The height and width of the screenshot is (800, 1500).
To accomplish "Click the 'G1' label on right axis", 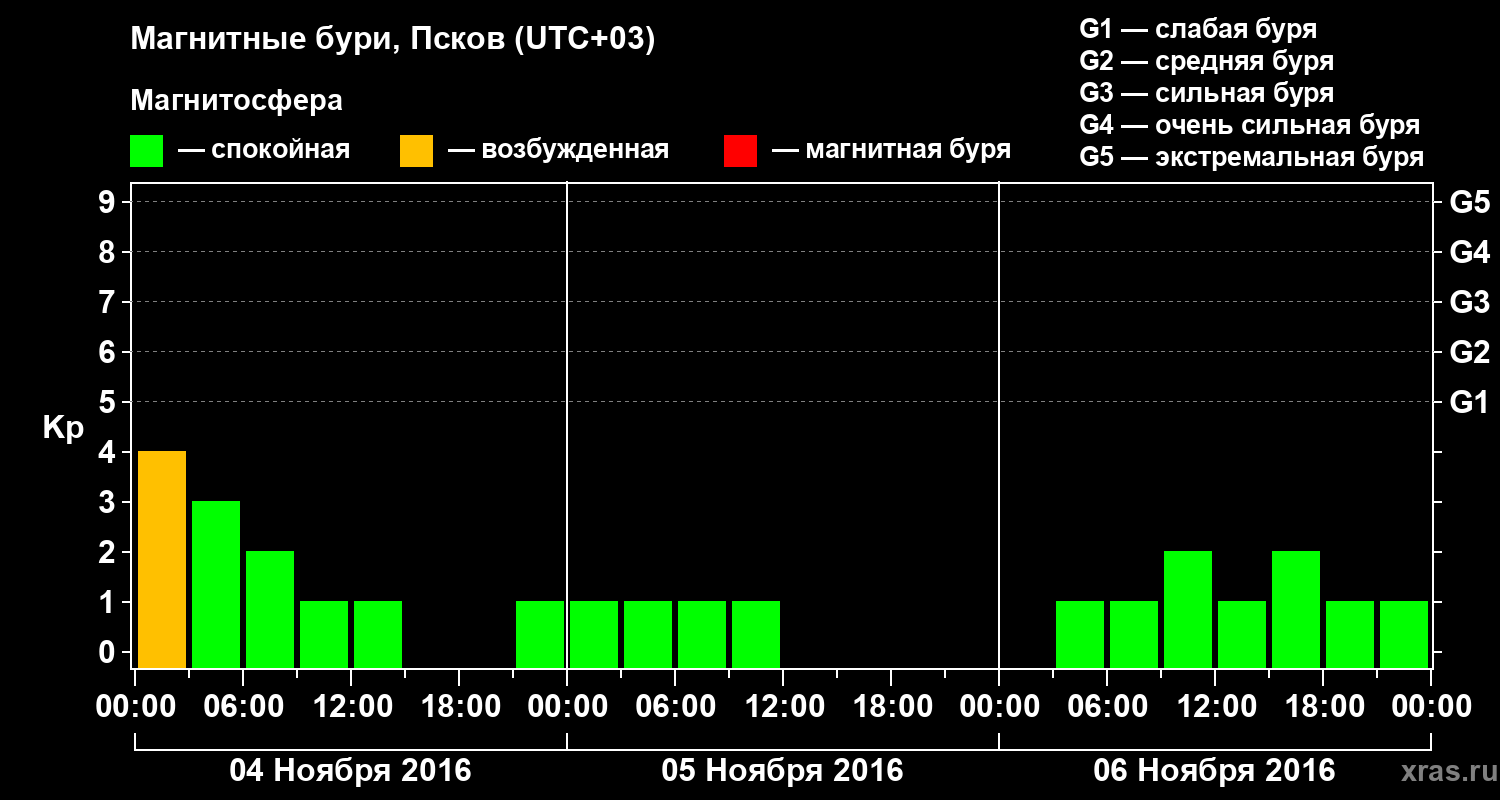I will [1469, 402].
